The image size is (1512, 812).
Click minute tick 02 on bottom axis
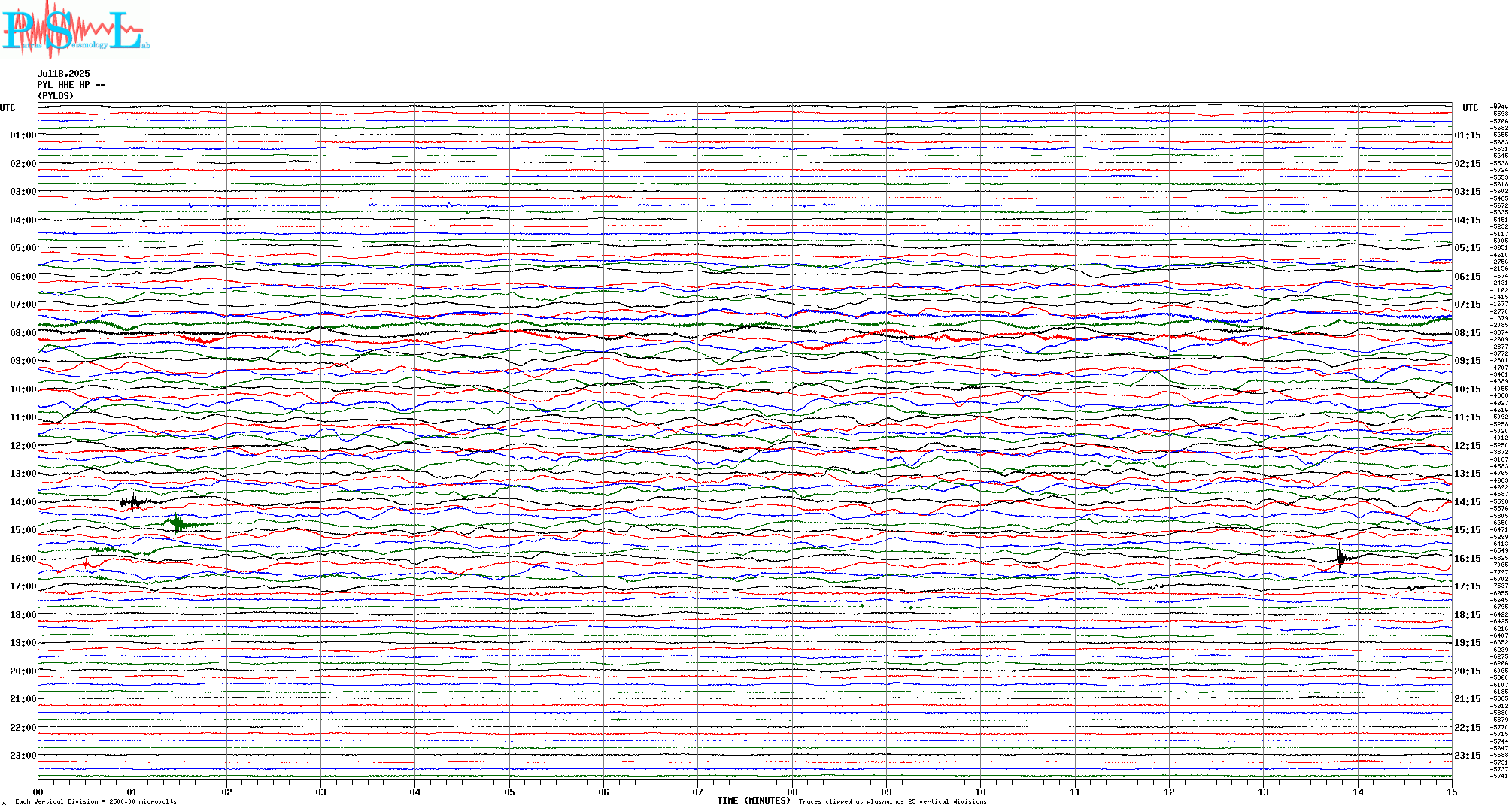(226, 792)
